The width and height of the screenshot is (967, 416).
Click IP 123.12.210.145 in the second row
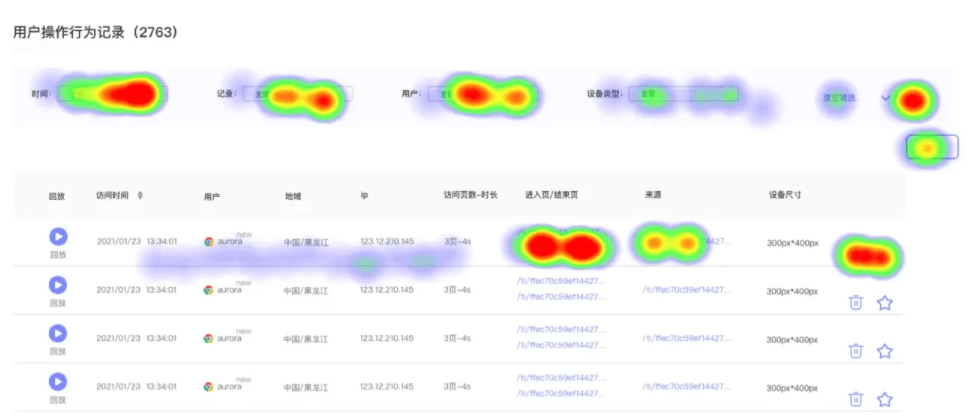(x=387, y=290)
